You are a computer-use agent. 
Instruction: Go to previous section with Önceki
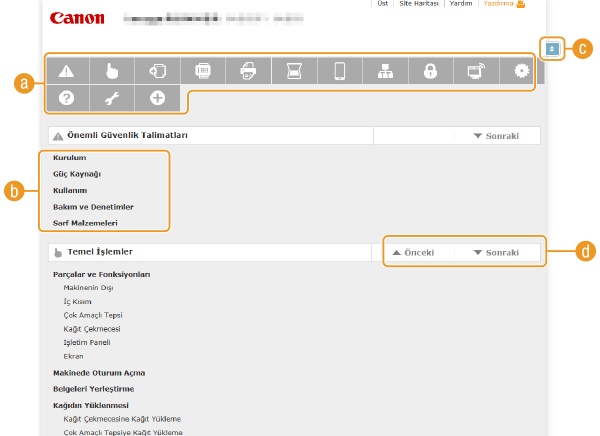tap(414, 253)
